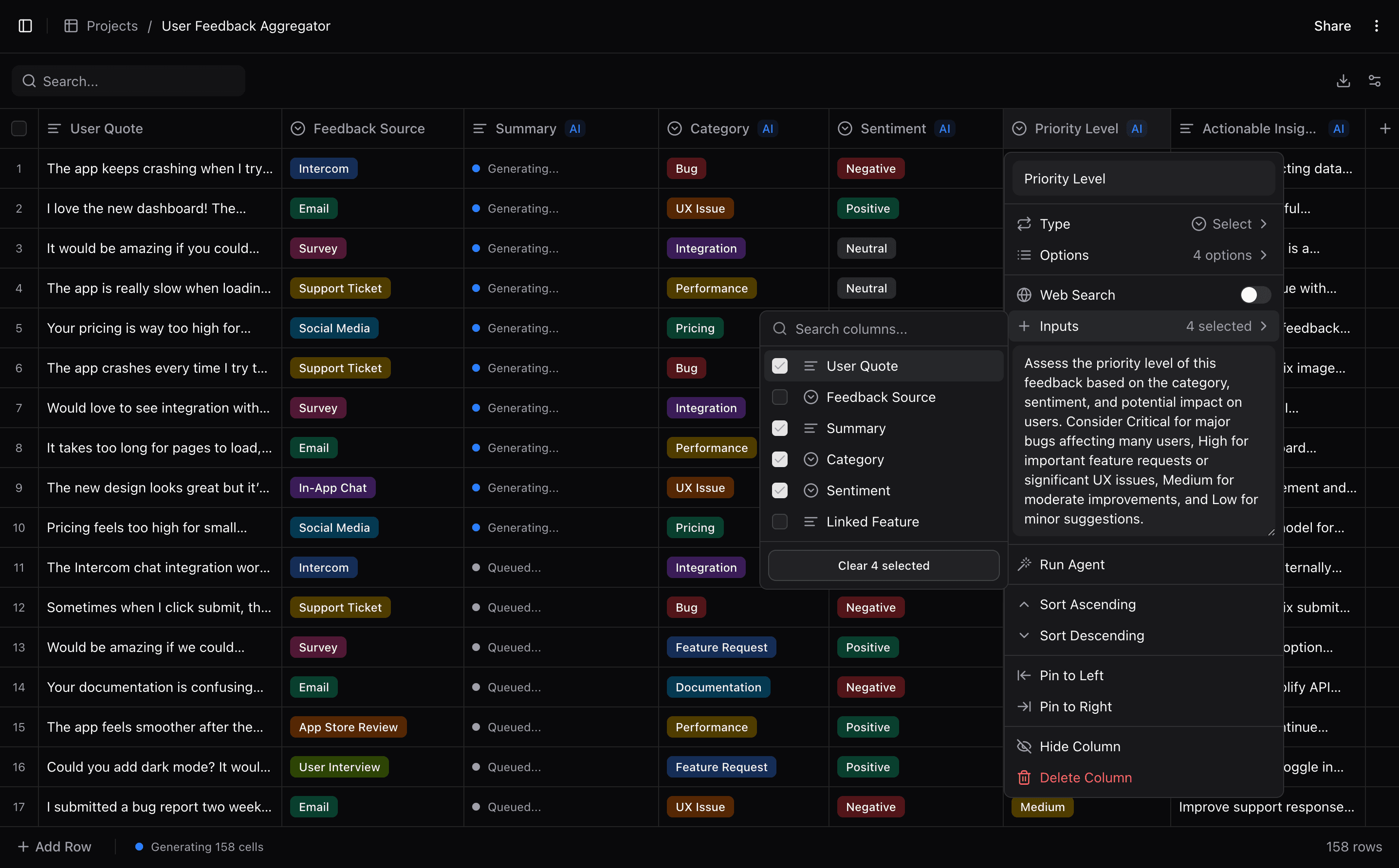Click the Run Agent sparkle icon

1025,564
